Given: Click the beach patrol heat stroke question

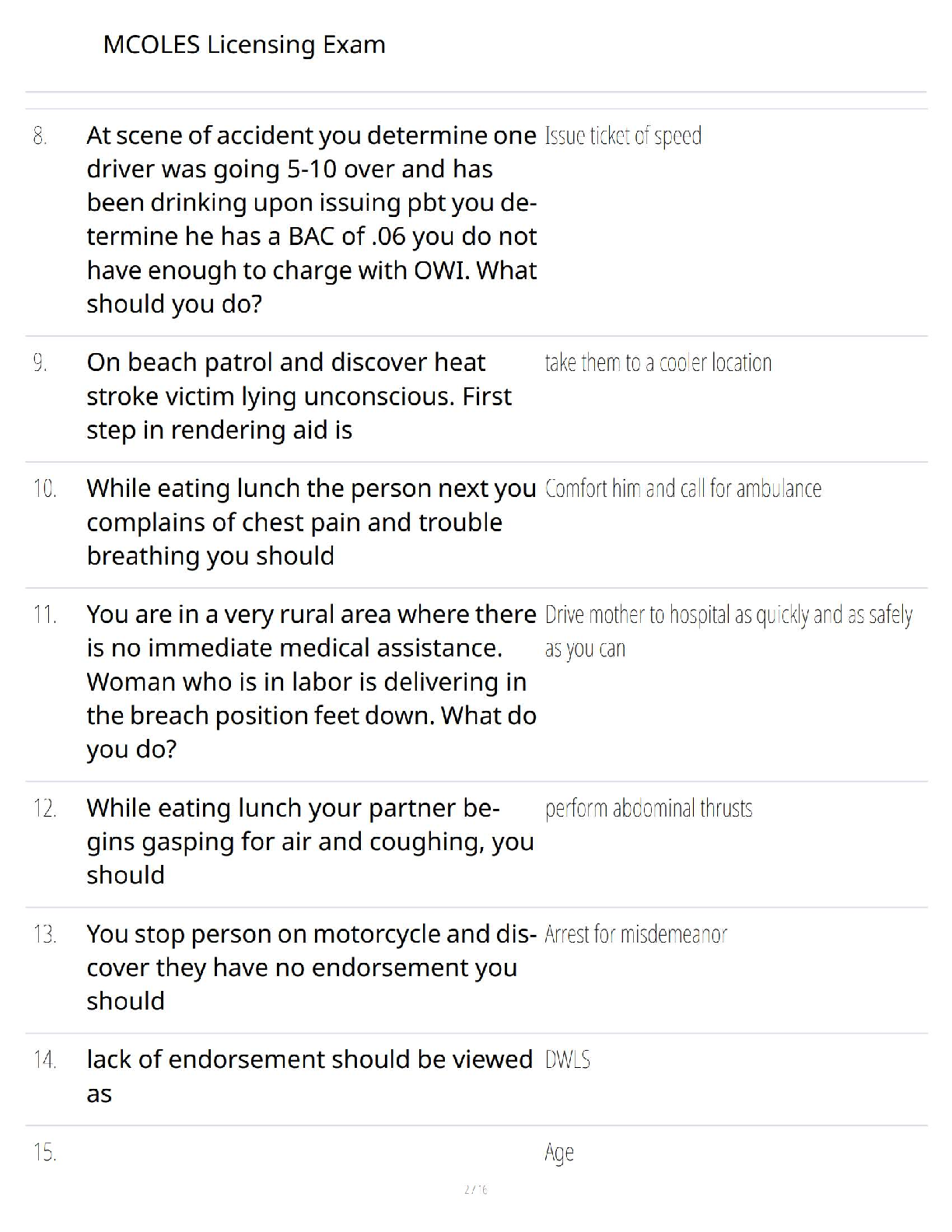Looking at the screenshot, I should point(299,396).
